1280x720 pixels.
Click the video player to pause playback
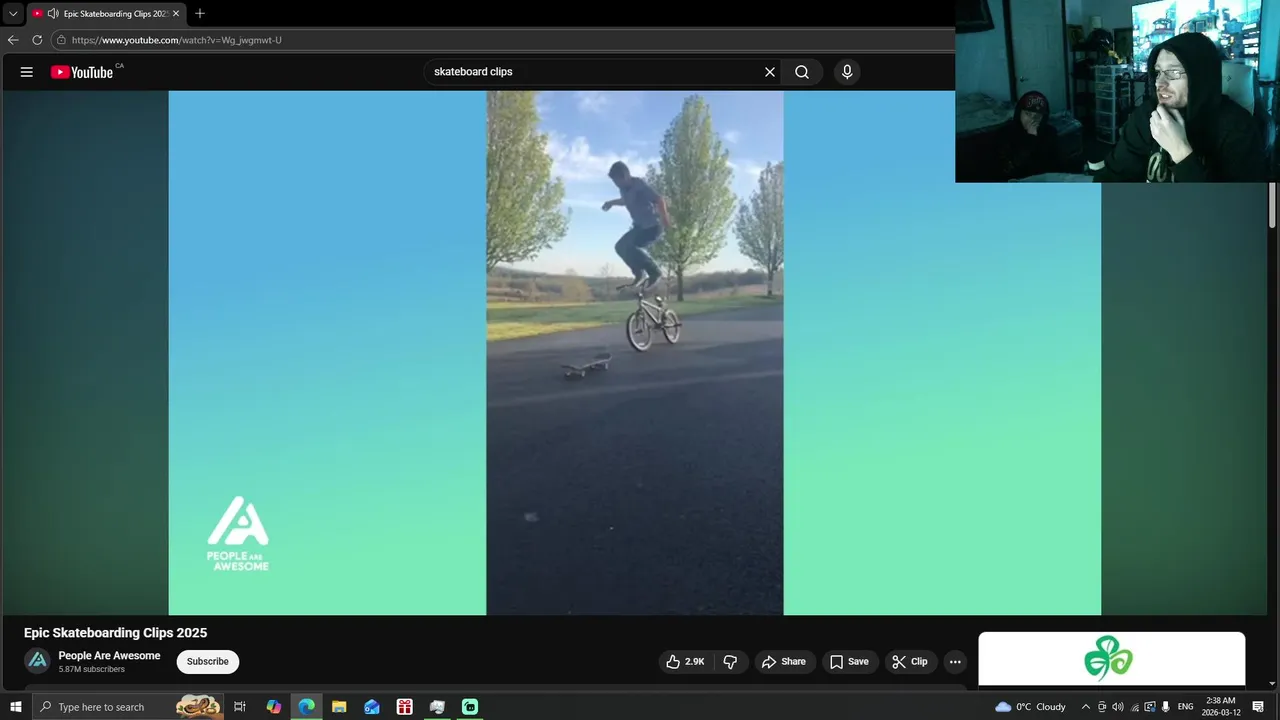pos(634,352)
